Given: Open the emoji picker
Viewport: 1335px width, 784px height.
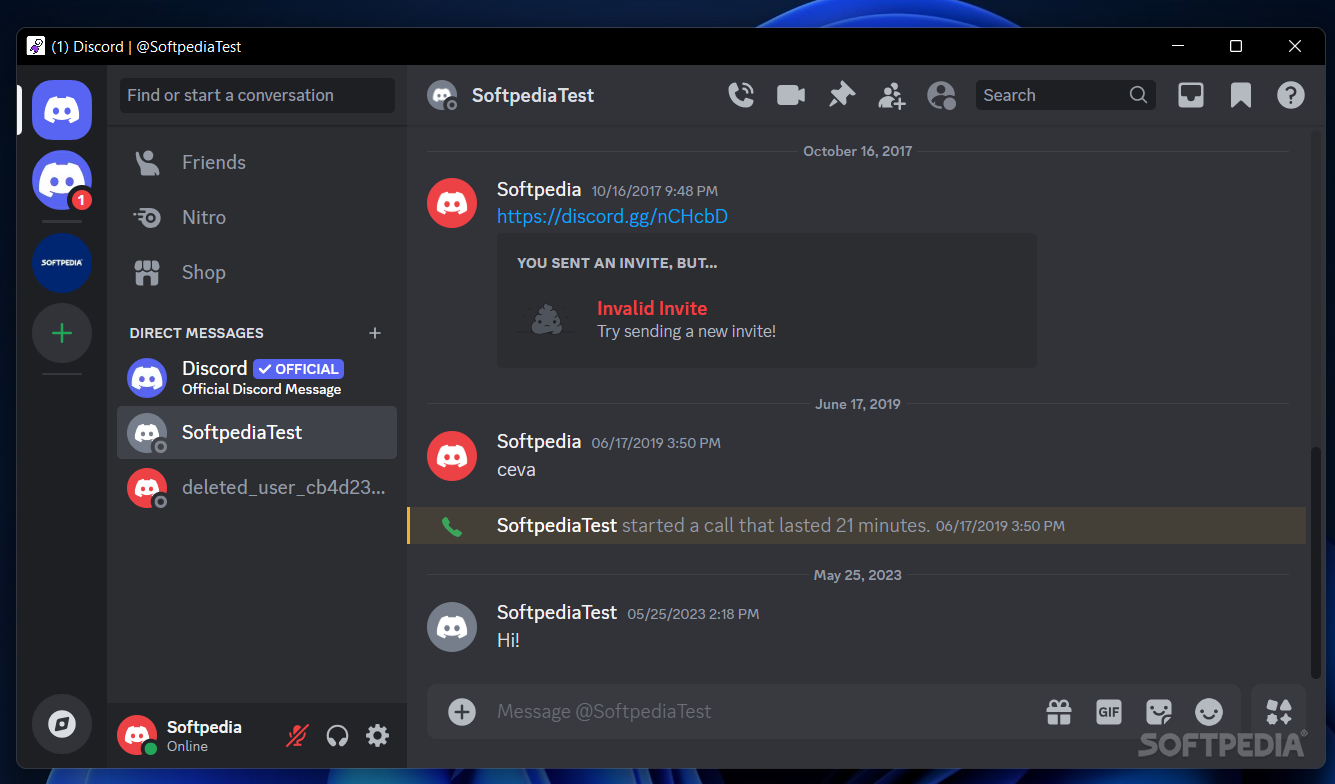Looking at the screenshot, I should pos(1209,711).
